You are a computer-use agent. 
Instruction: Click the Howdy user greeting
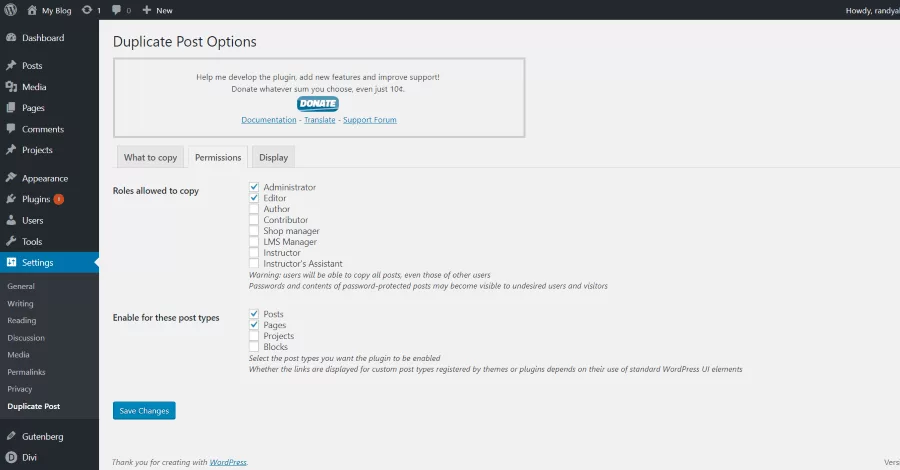pyautogui.click(x=872, y=10)
